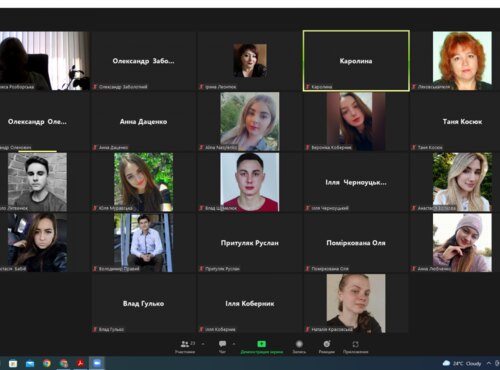Select the Поміркована Оля participant tile
Viewport: 500px width, 370px height.
coord(356,243)
